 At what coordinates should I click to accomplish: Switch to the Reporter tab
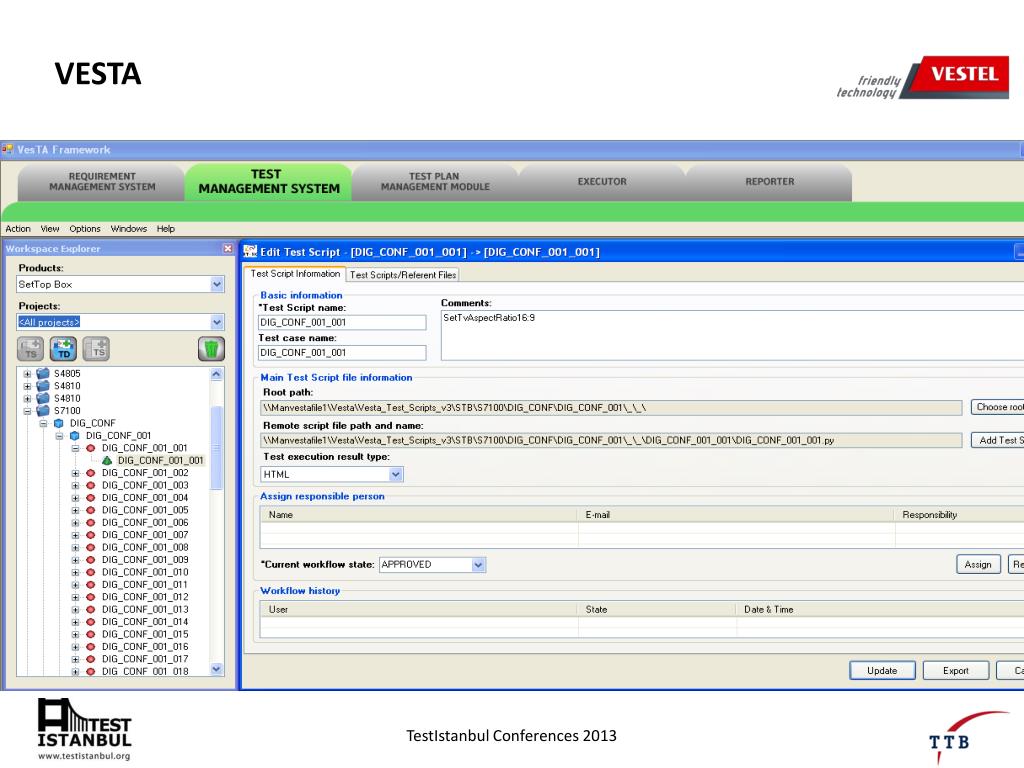pos(769,182)
